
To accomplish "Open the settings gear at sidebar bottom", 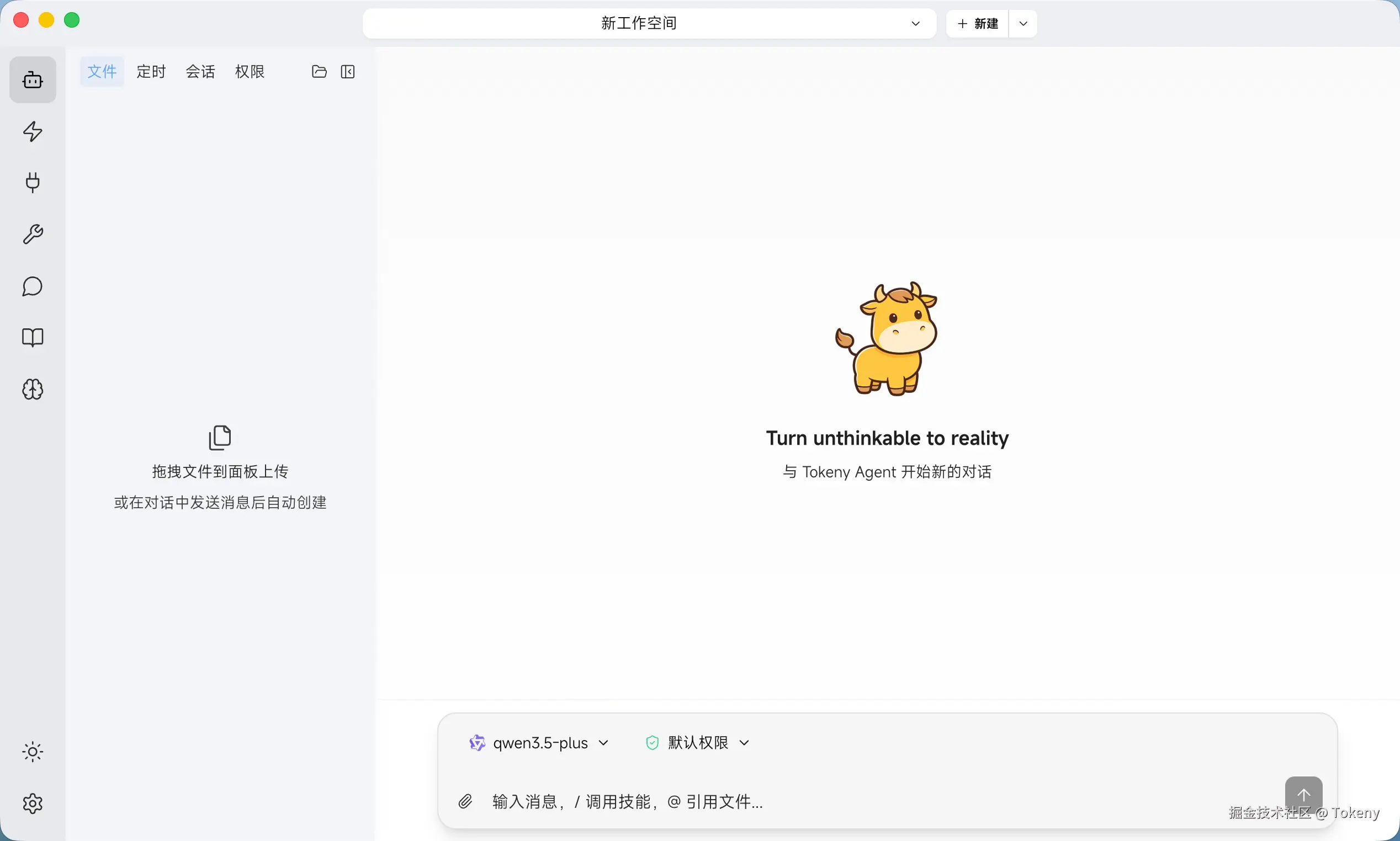I will (x=33, y=802).
